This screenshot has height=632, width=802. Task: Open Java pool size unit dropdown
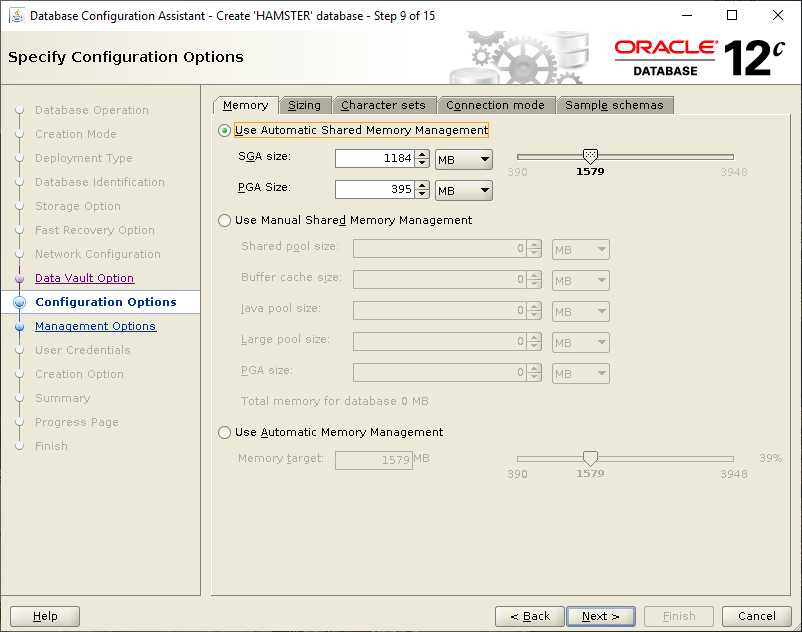581,311
